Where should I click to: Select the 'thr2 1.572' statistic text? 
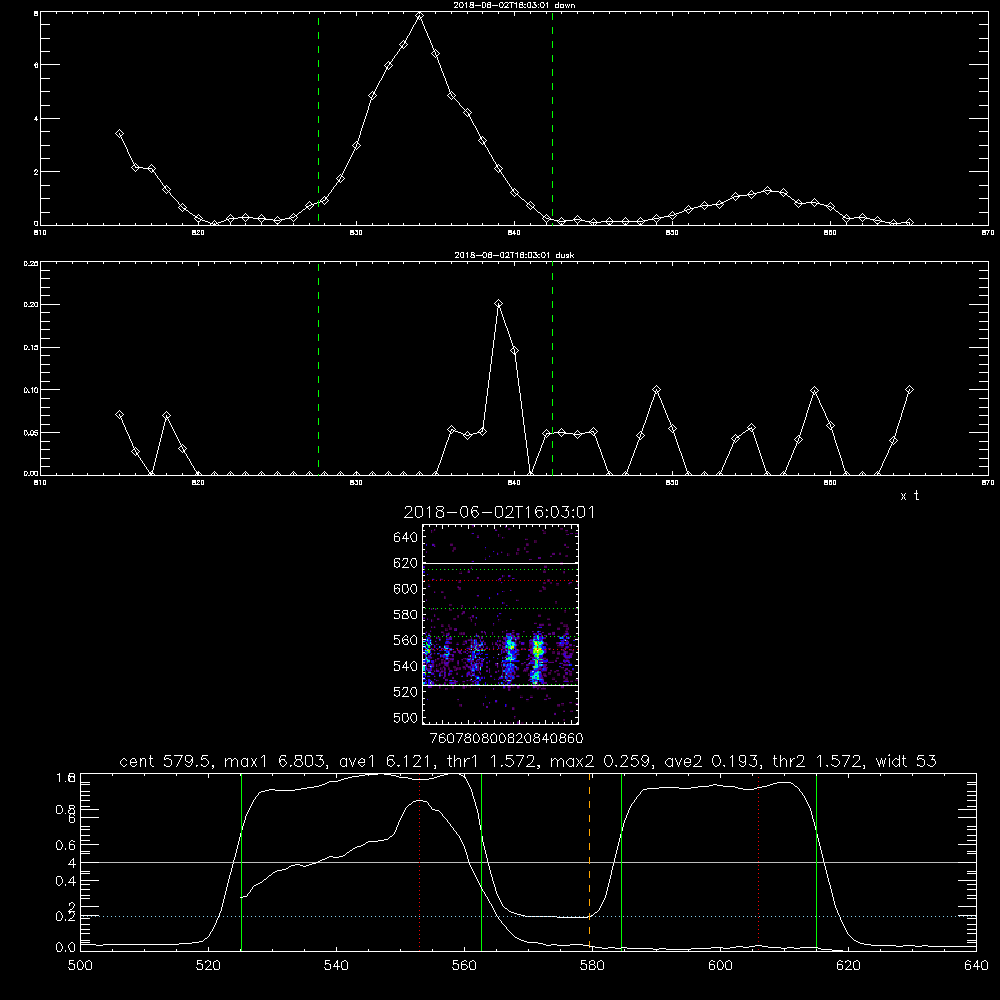click(x=817, y=761)
